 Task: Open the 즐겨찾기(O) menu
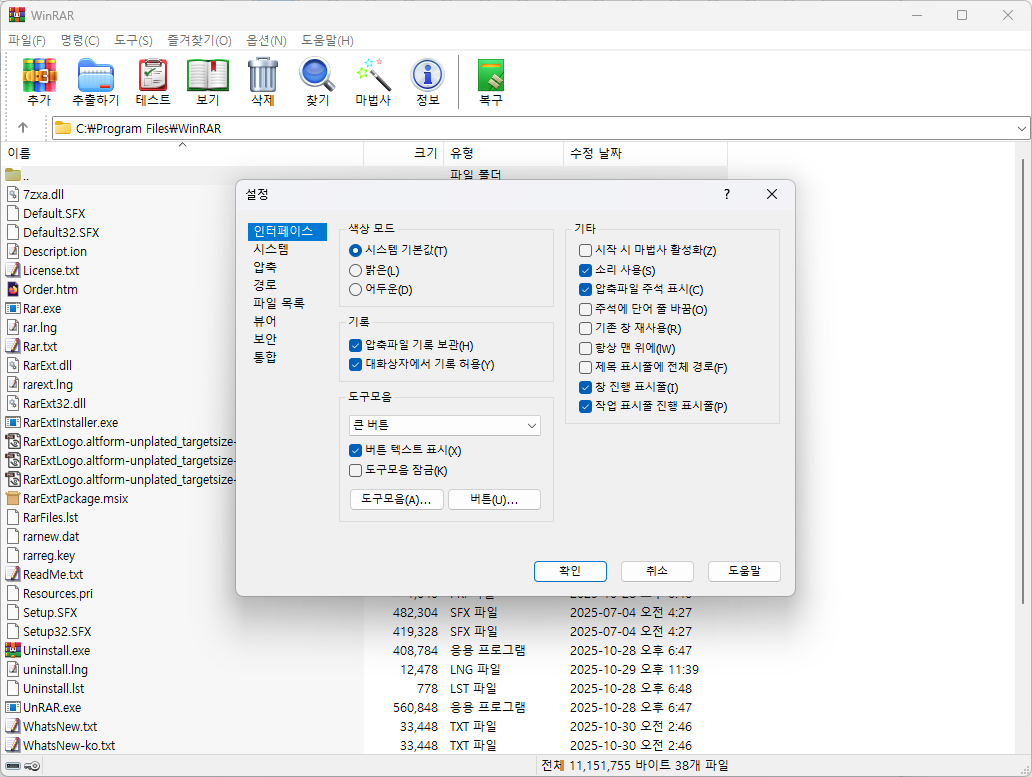point(199,41)
